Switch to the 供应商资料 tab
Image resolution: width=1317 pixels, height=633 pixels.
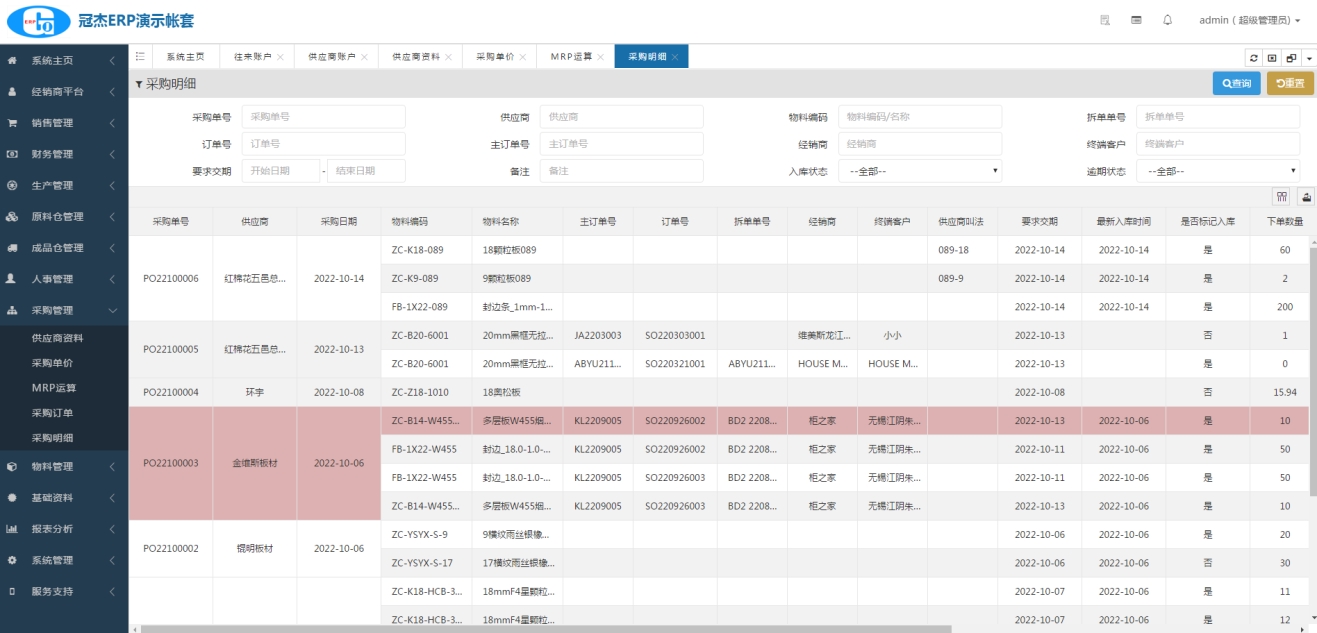pyautogui.click(x=415, y=57)
